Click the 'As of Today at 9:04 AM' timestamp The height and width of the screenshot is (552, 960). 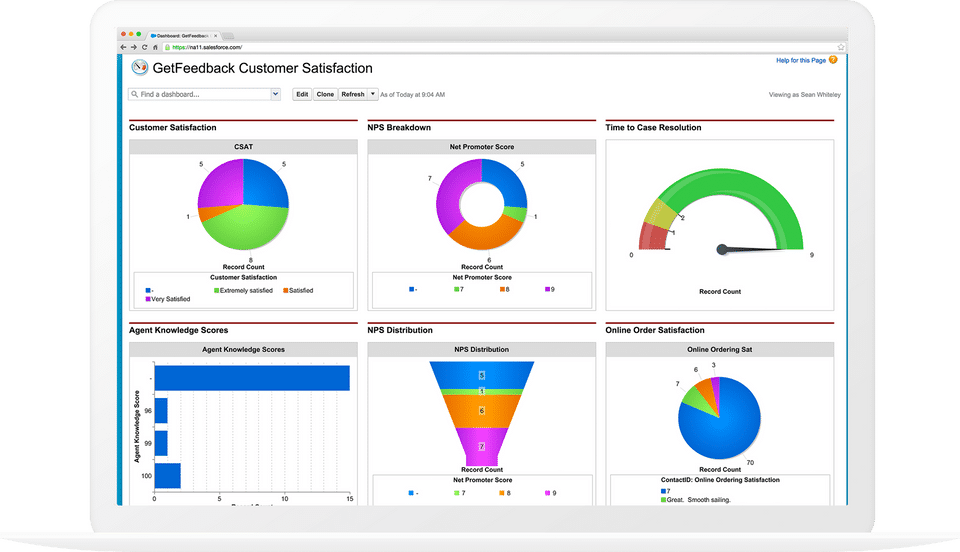413,95
